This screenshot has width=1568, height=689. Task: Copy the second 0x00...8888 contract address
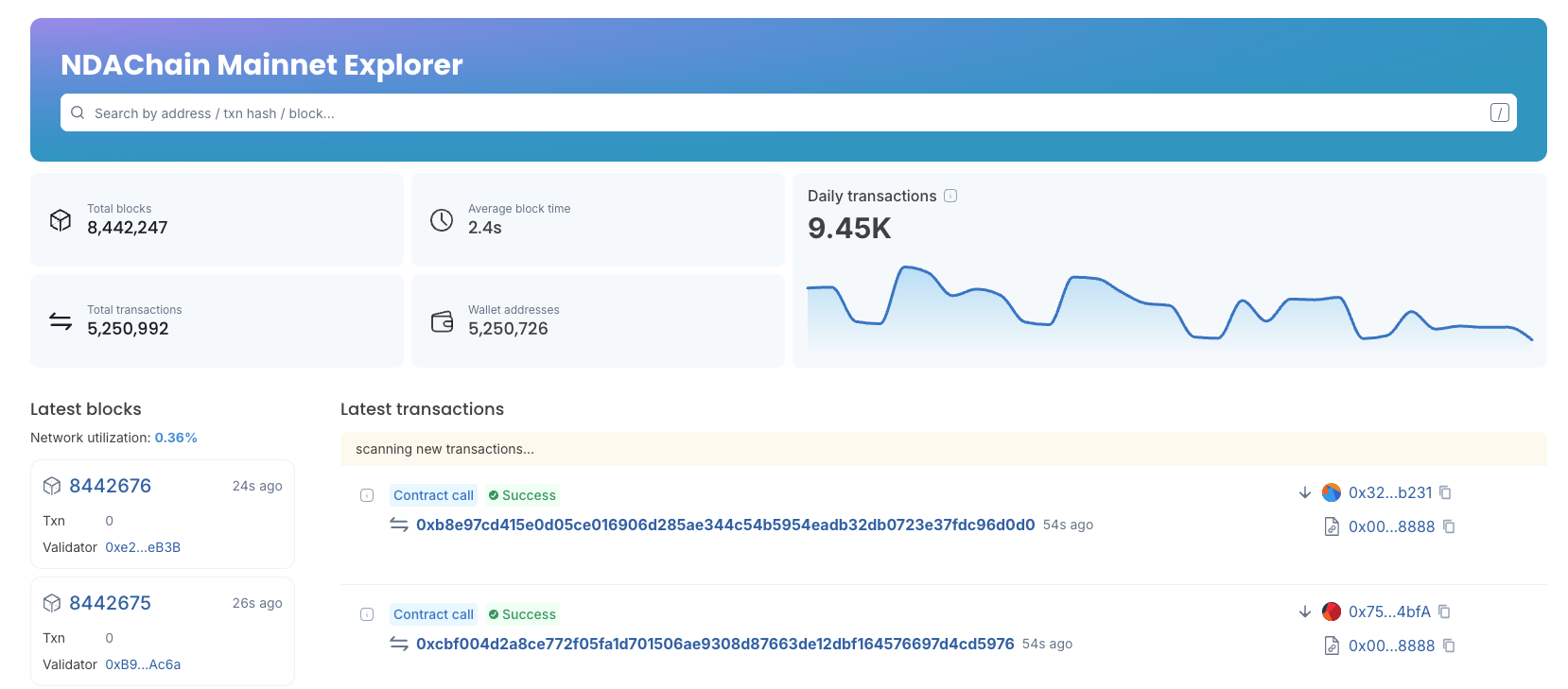(1449, 646)
